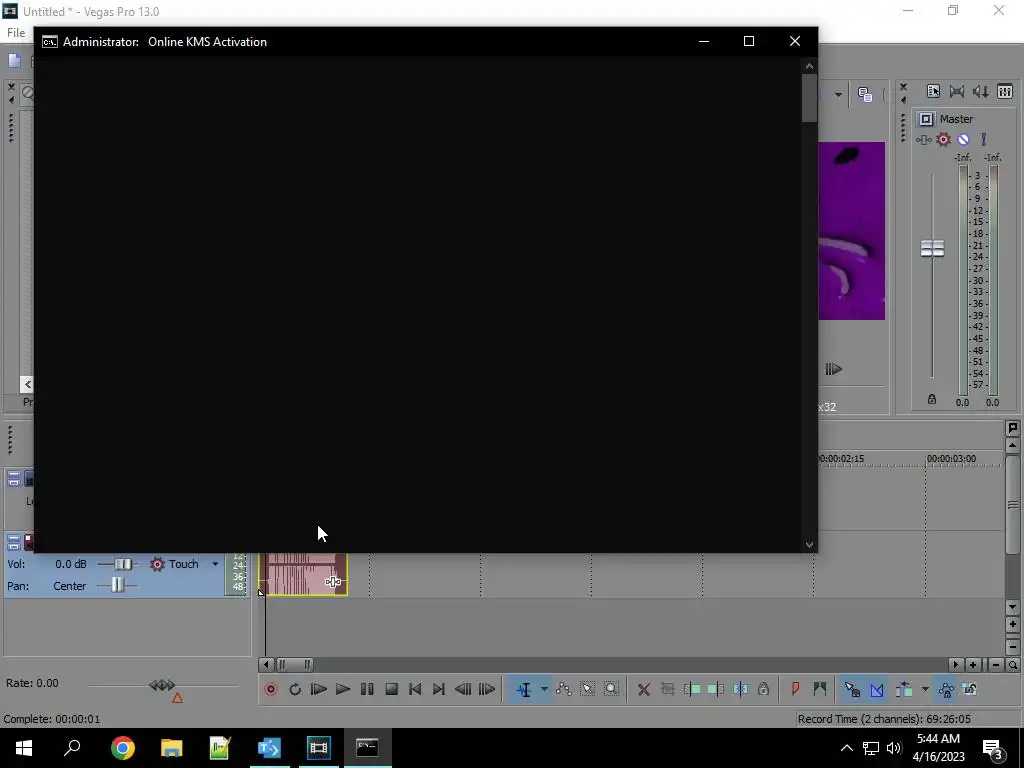Toggle Master bus Mute icon
Image resolution: width=1024 pixels, height=768 pixels.
coord(963,139)
